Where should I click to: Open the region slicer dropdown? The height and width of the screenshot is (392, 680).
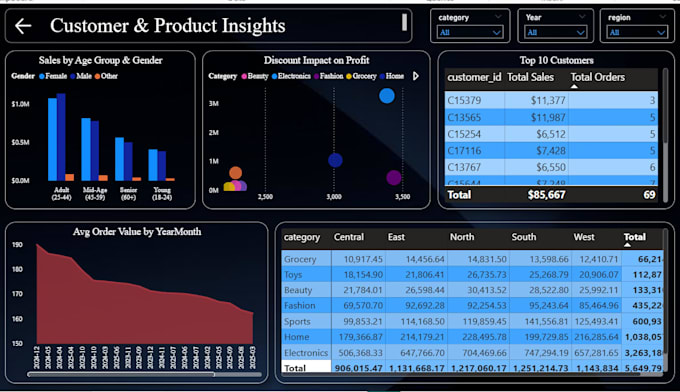coord(637,33)
